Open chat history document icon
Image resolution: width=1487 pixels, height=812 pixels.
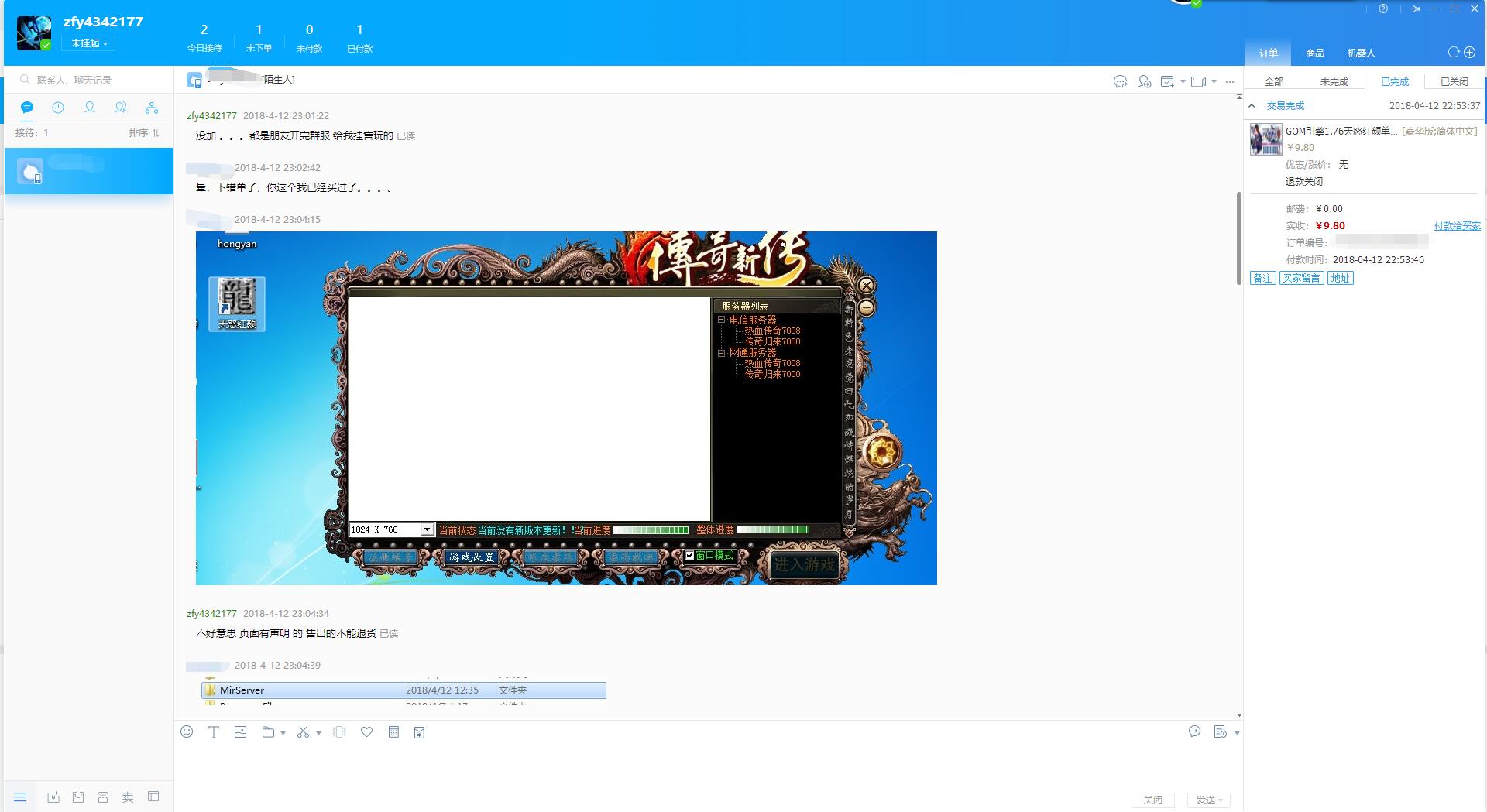[1220, 731]
